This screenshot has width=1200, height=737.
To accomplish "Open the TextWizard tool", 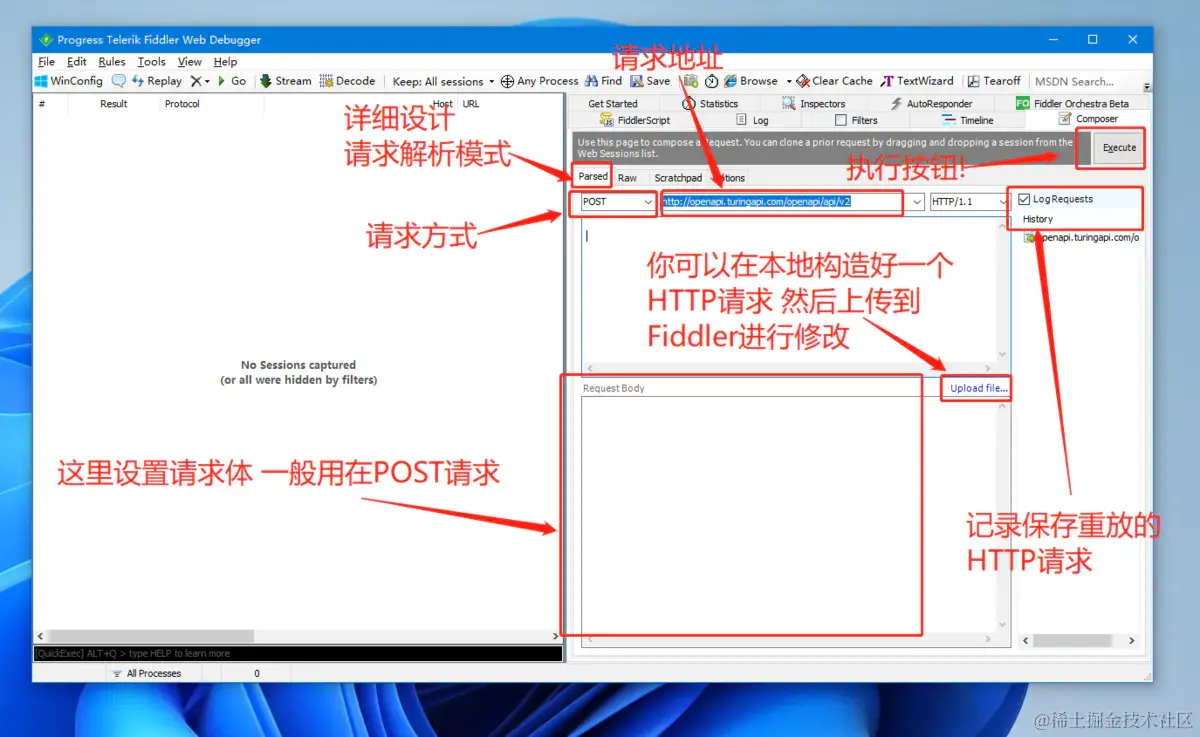I will point(918,81).
